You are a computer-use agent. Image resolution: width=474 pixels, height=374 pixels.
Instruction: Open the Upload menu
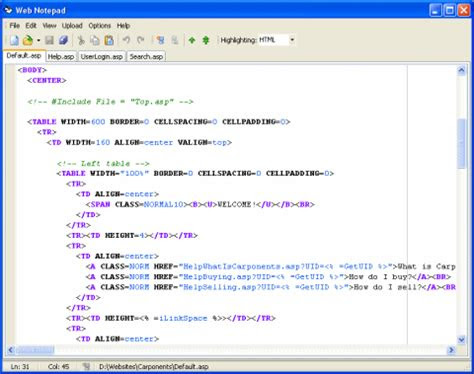point(72,26)
